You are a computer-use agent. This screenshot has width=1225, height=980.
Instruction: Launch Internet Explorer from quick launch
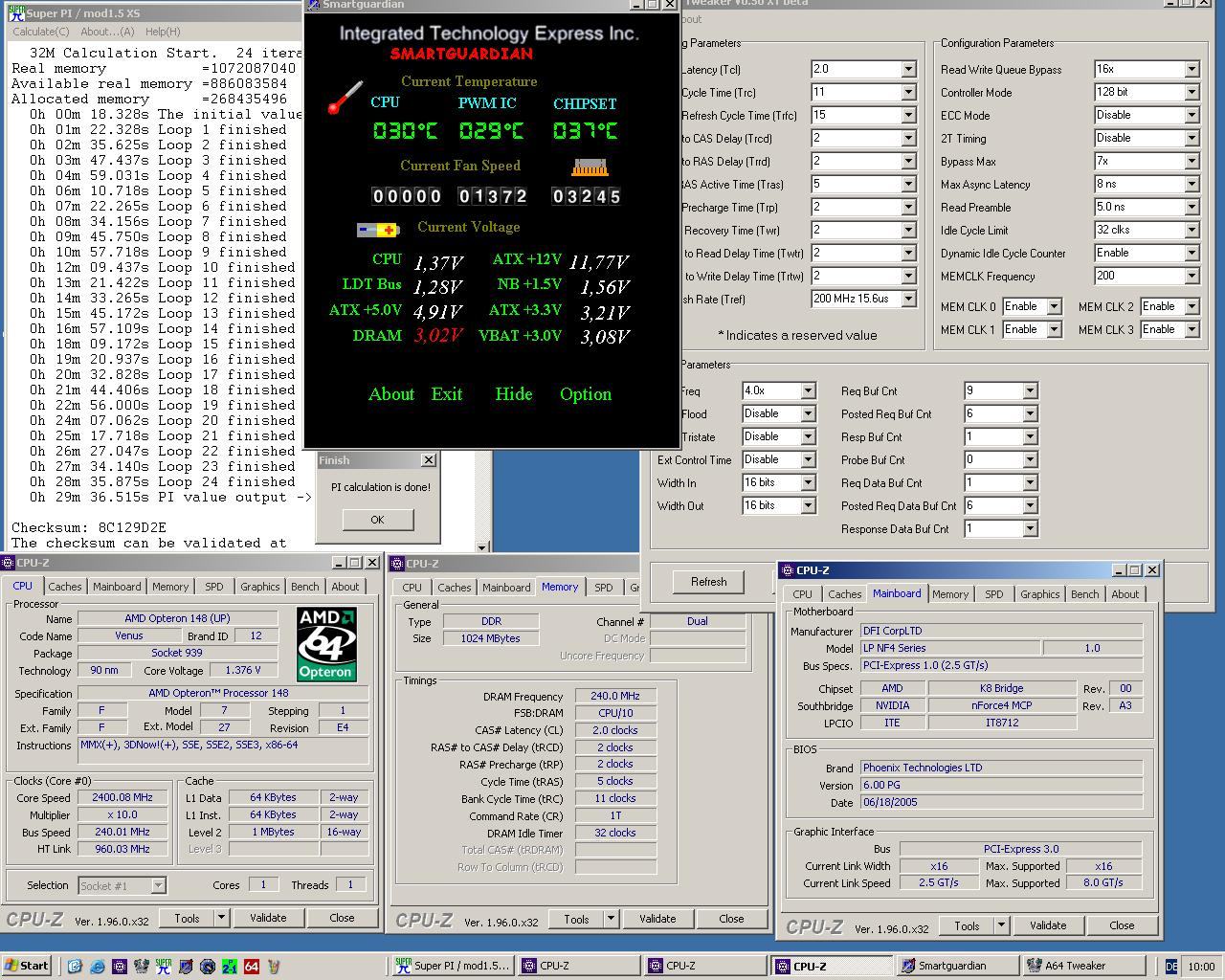coord(98,966)
